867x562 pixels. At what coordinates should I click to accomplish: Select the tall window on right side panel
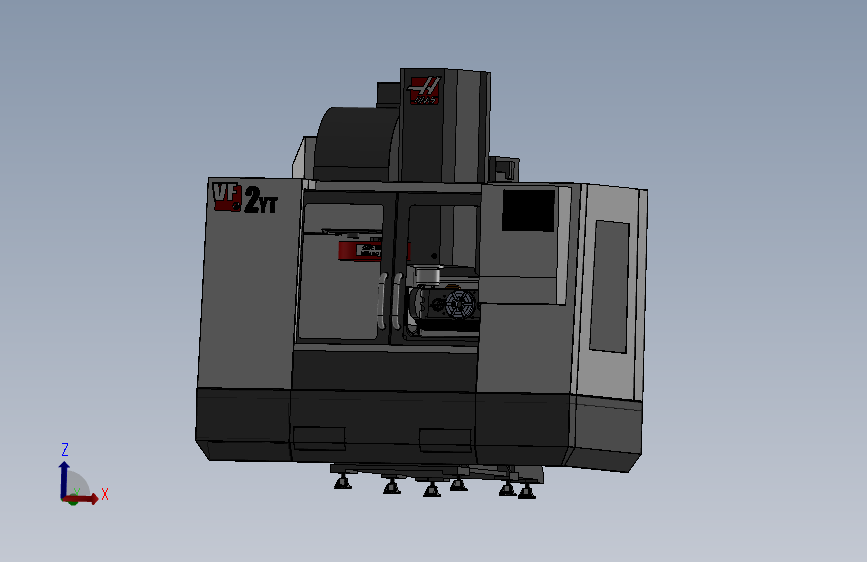pos(610,286)
